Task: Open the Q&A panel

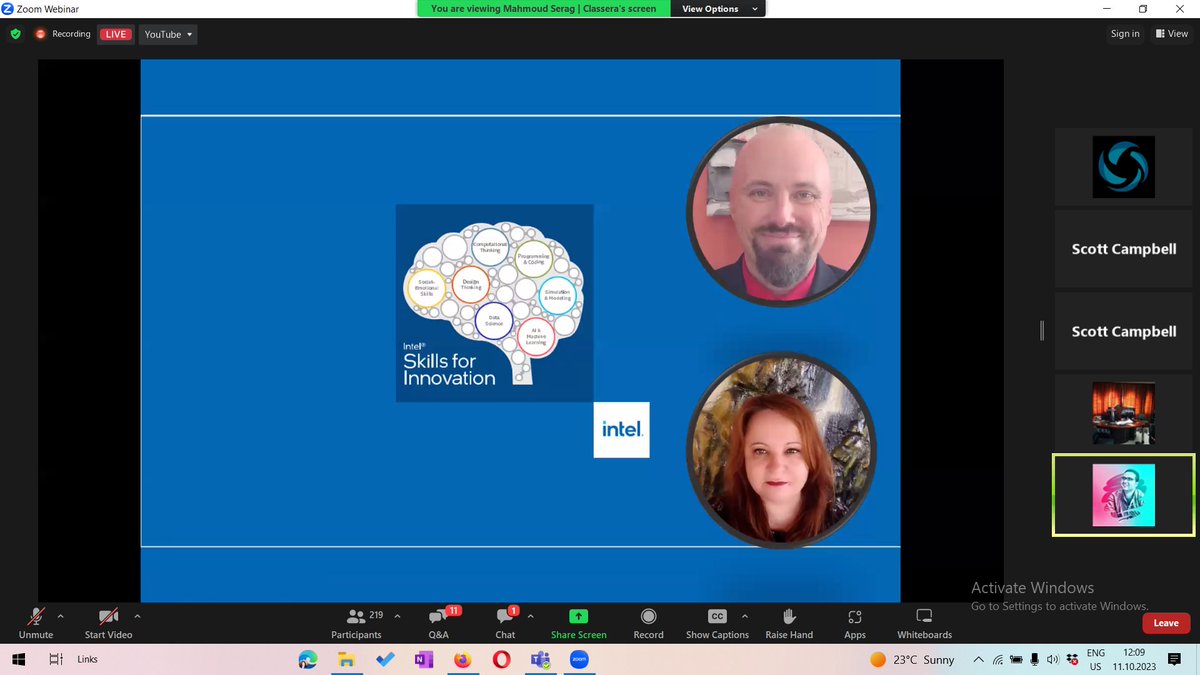Action: (x=438, y=622)
